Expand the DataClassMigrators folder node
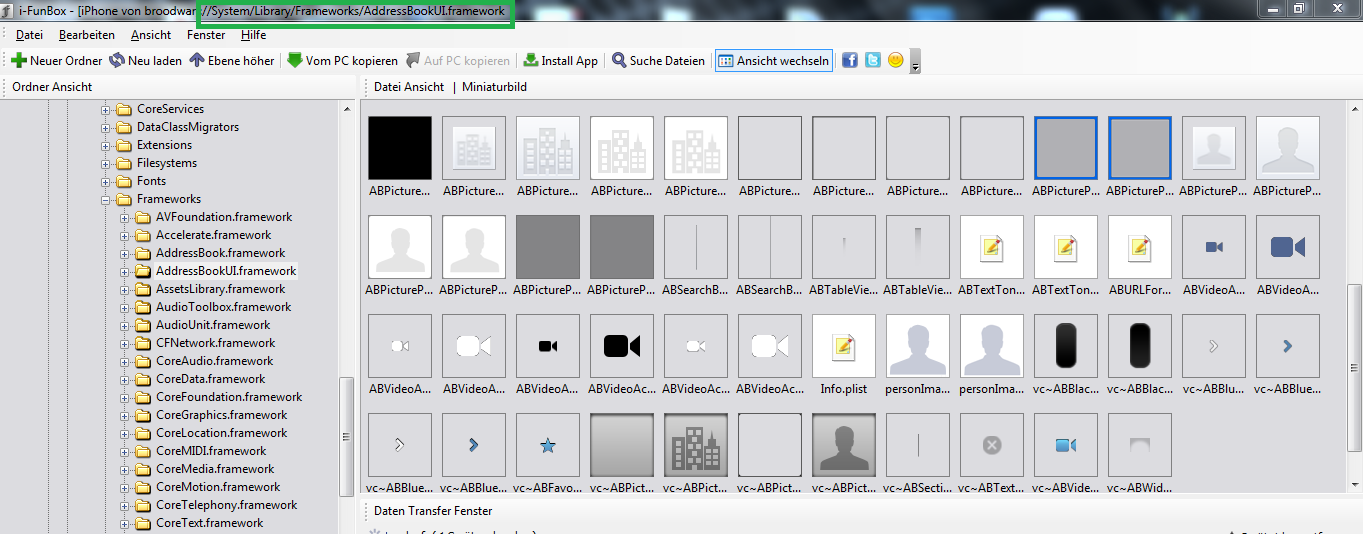 click(106, 127)
